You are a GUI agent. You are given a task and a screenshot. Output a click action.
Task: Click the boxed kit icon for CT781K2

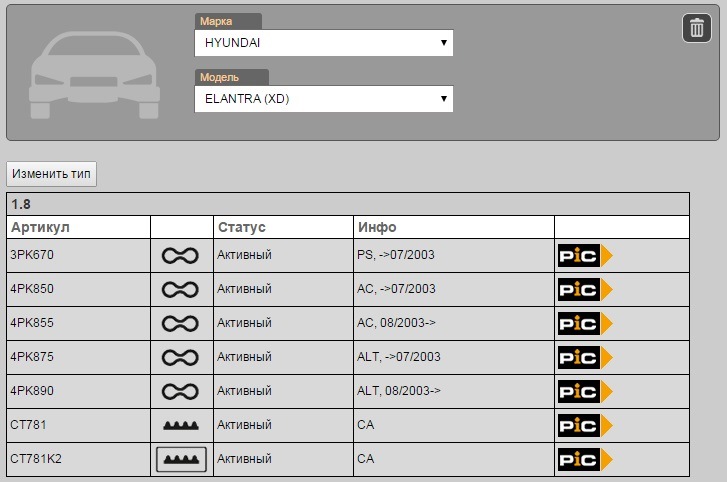(x=181, y=459)
